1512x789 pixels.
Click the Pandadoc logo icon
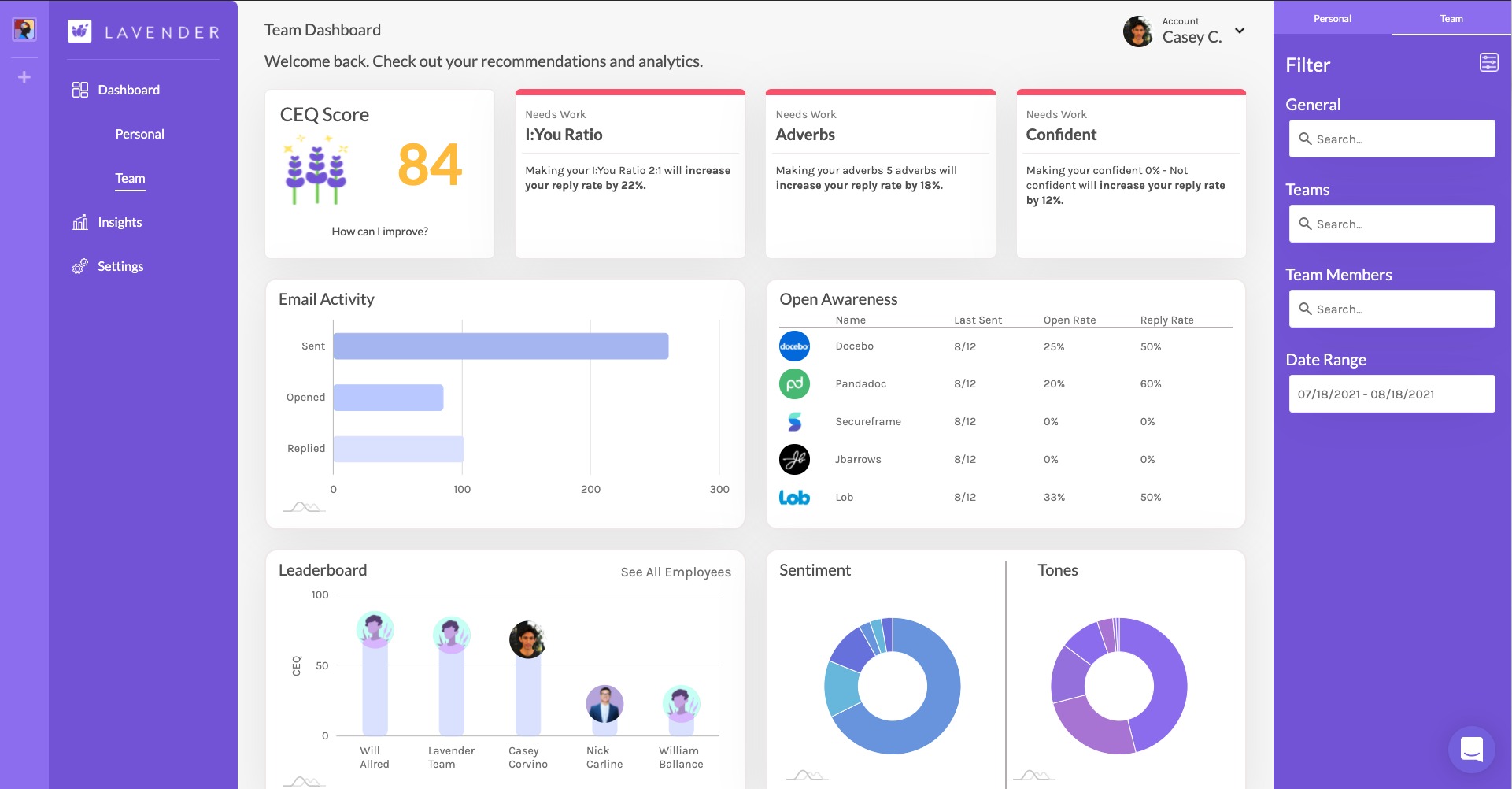click(x=794, y=384)
